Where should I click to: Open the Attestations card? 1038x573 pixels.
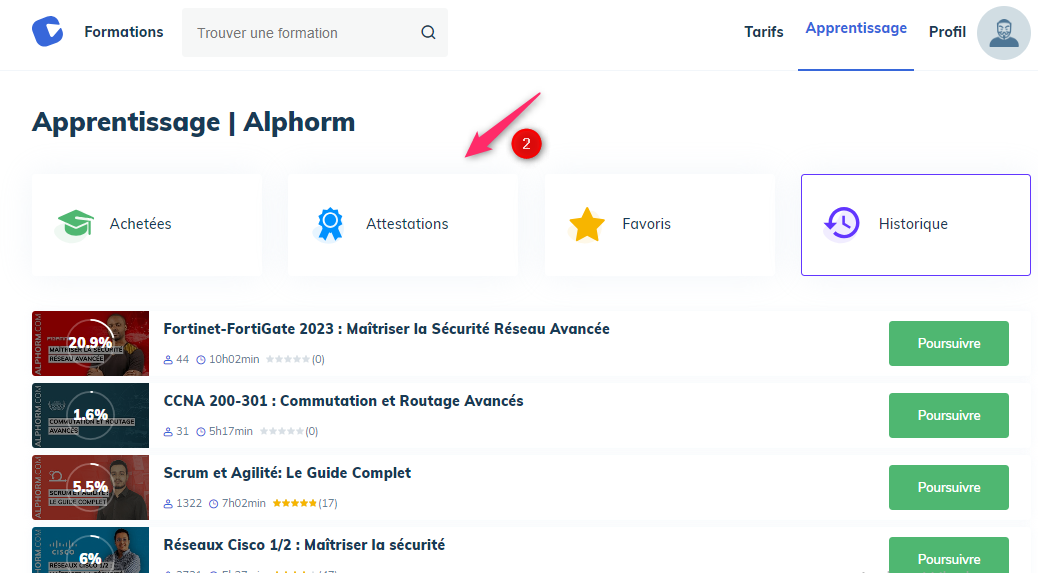coord(403,225)
